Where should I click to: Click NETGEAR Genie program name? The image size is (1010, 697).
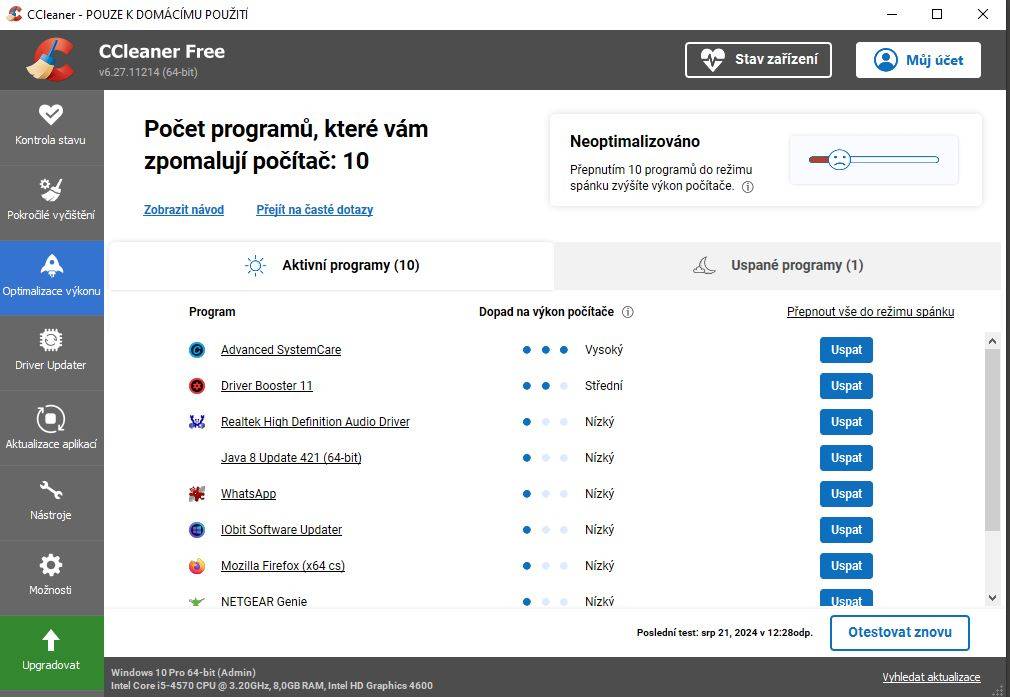click(263, 602)
